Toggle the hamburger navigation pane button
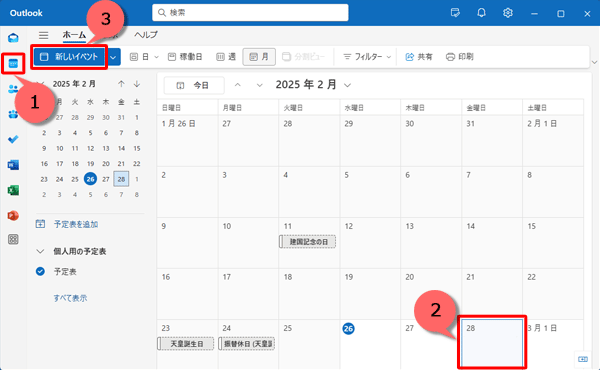The height and width of the screenshot is (370, 600). pos(44,35)
